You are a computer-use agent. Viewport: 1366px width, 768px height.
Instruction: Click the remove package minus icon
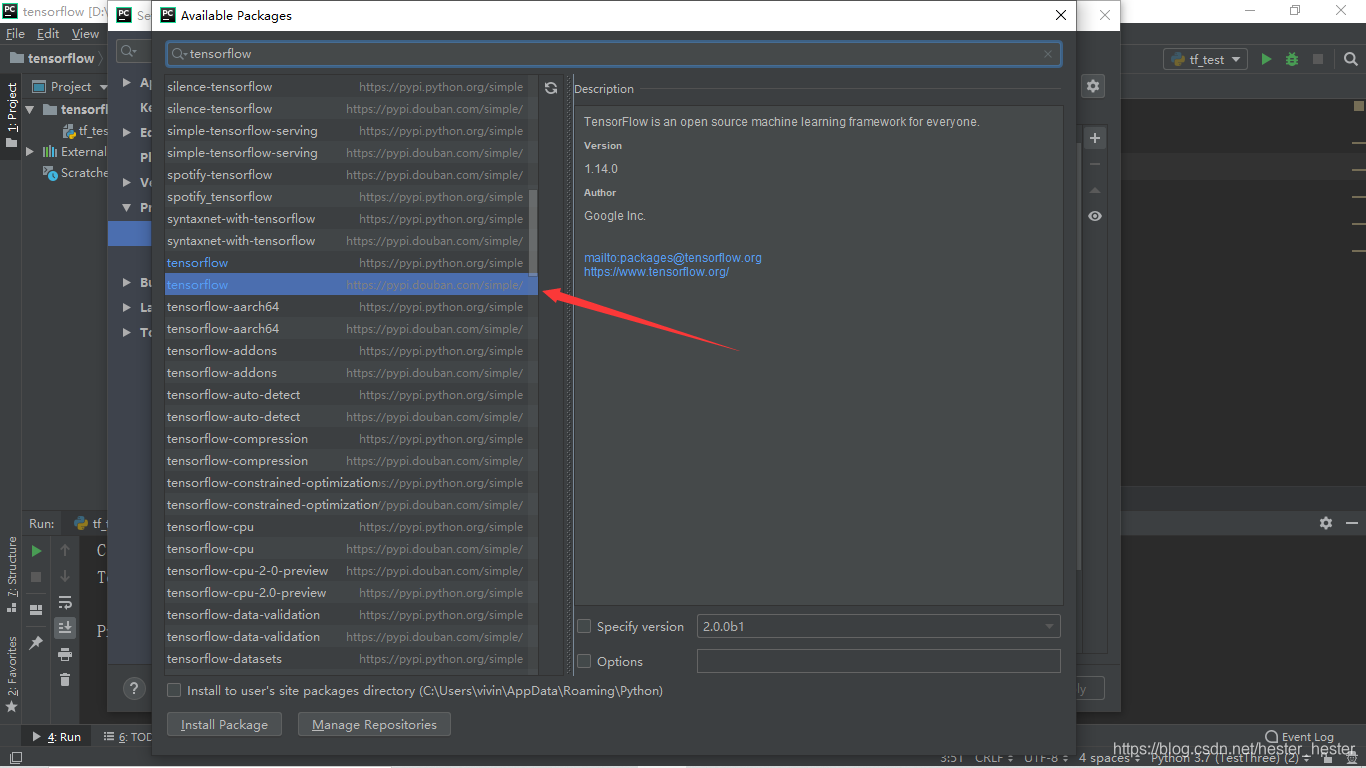1095,164
